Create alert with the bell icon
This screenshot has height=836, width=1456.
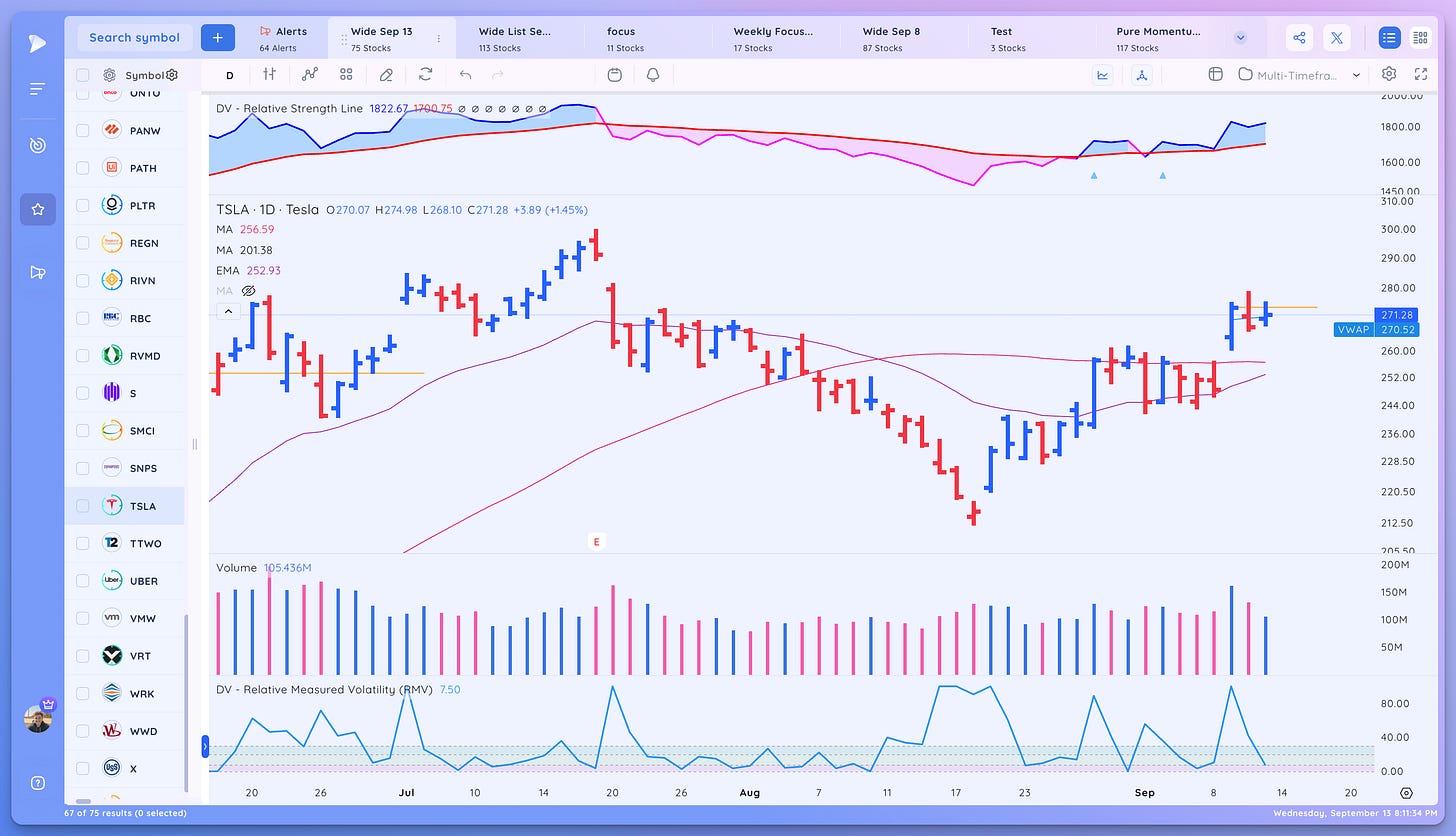click(x=653, y=74)
